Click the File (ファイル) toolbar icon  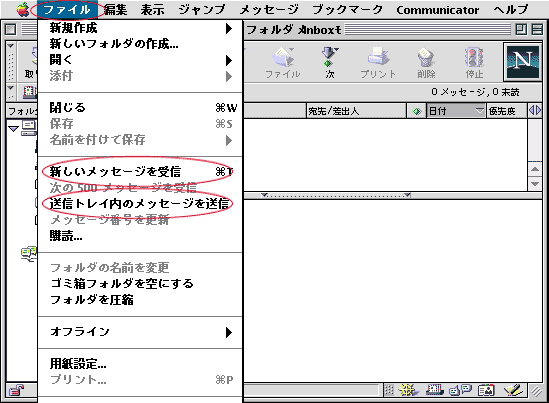click(283, 62)
